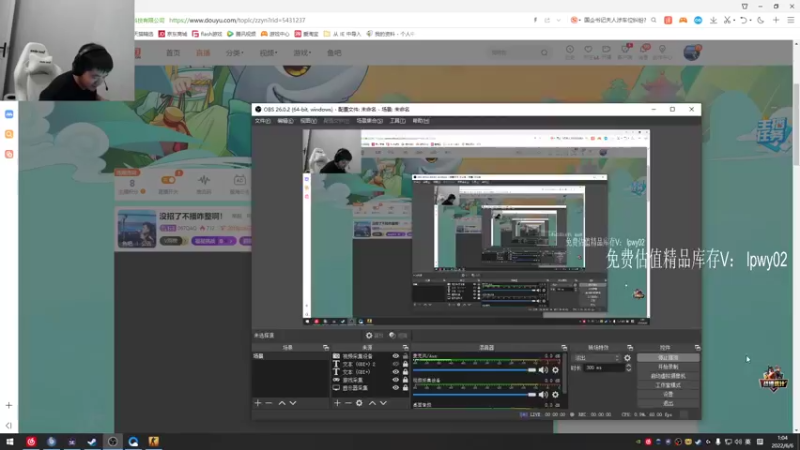This screenshot has width=800, height=450.
Task: Click Start Recording button in controls
Action: pos(668,367)
